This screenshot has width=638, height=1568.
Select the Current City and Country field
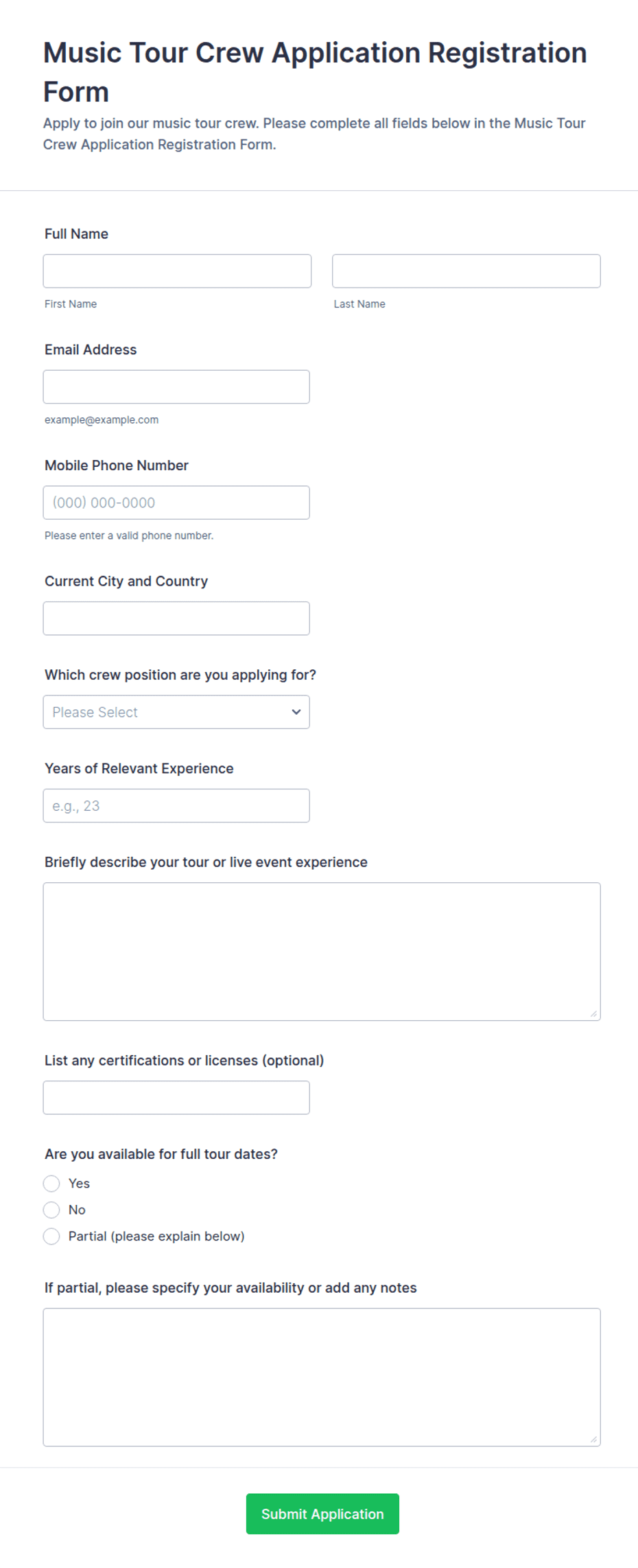[x=176, y=619]
